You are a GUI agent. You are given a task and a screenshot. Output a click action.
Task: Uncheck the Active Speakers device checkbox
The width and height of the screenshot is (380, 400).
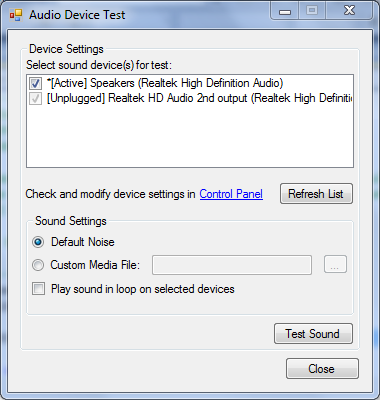pyautogui.click(x=35, y=83)
